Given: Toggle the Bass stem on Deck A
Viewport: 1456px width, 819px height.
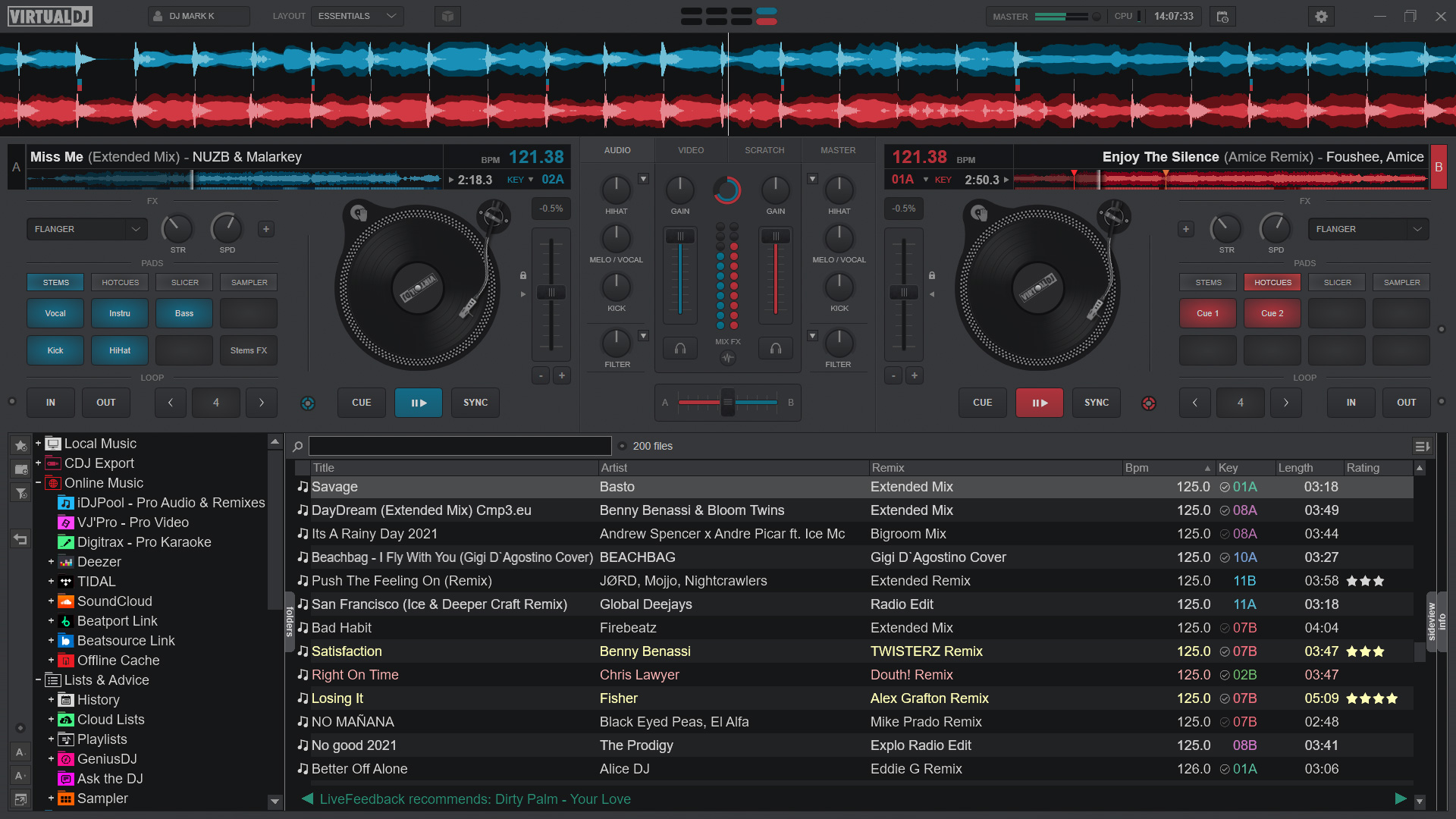Looking at the screenshot, I should (184, 313).
